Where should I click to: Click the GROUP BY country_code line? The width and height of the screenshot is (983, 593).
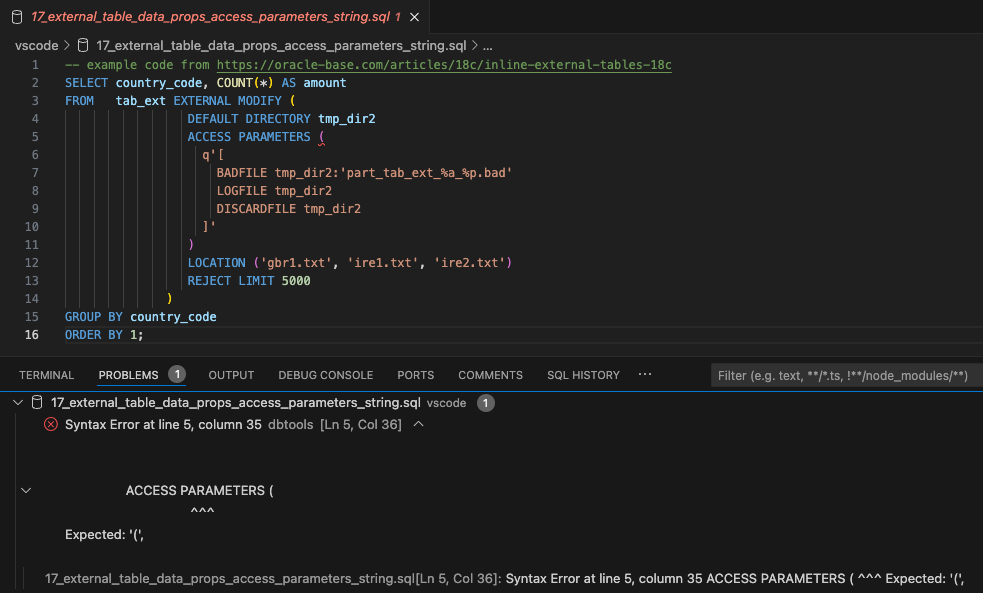(x=140, y=317)
